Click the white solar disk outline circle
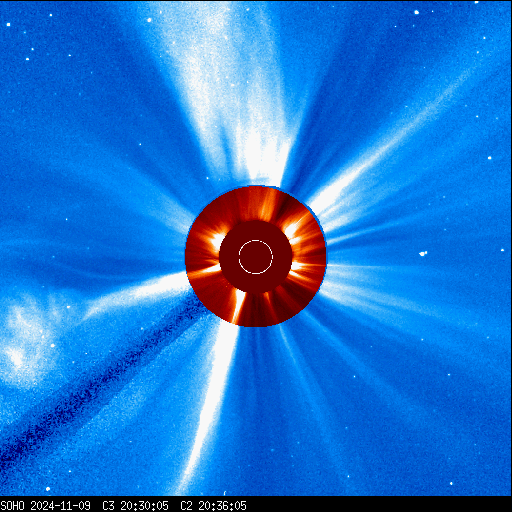The height and width of the screenshot is (512, 512). click(x=256, y=257)
